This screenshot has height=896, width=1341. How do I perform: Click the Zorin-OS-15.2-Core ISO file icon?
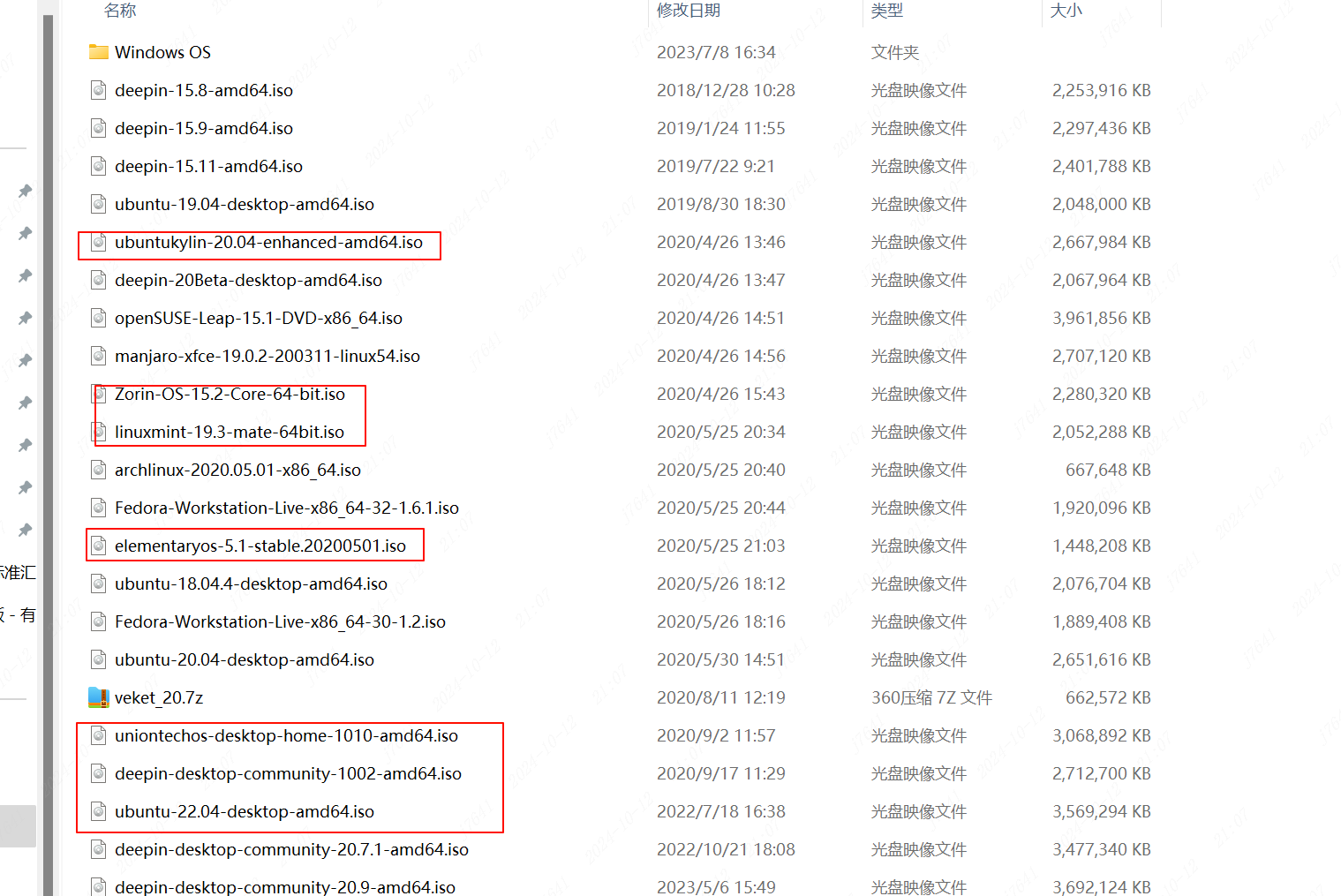point(99,394)
